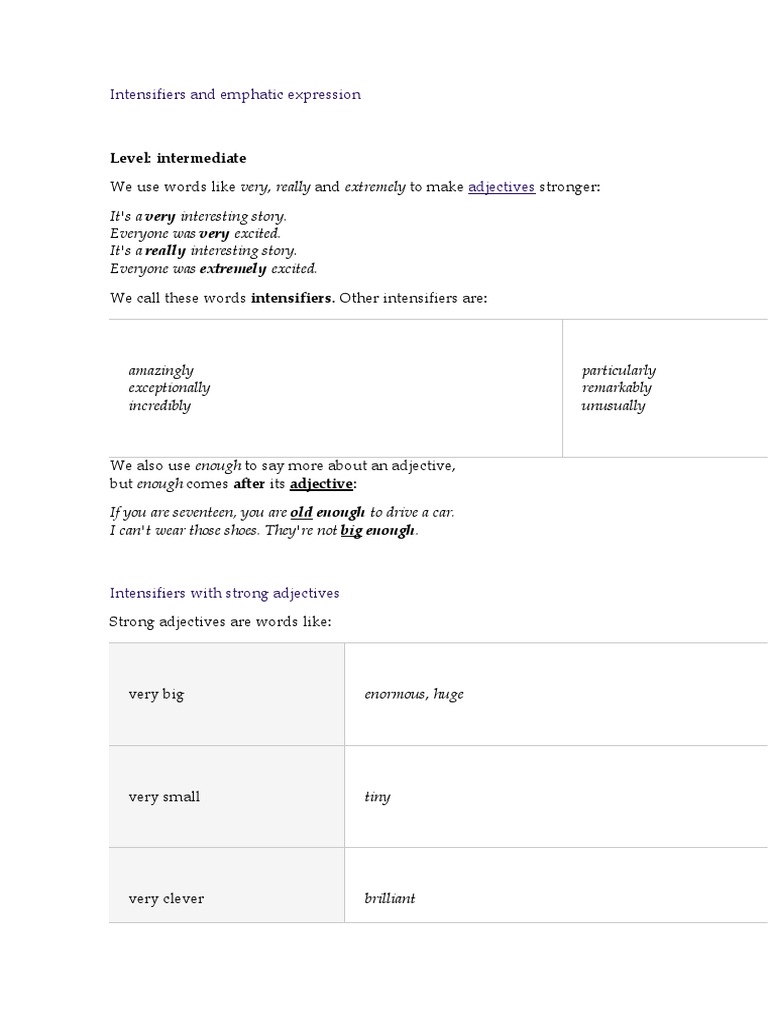Click the word "brilliant" in the table
This screenshot has width=768, height=1024.
coord(390,898)
